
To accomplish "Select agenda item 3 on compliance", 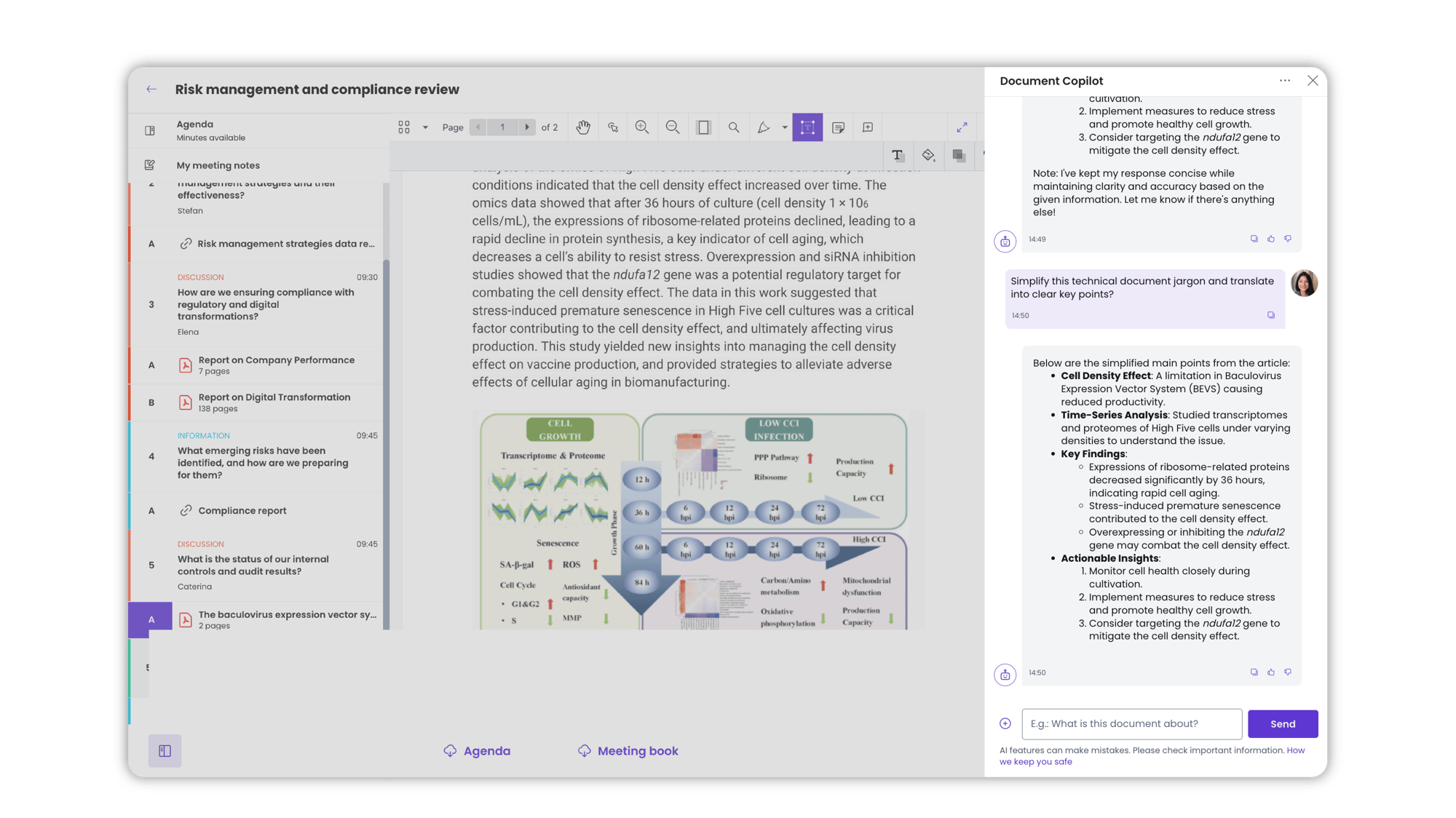I will point(256,304).
